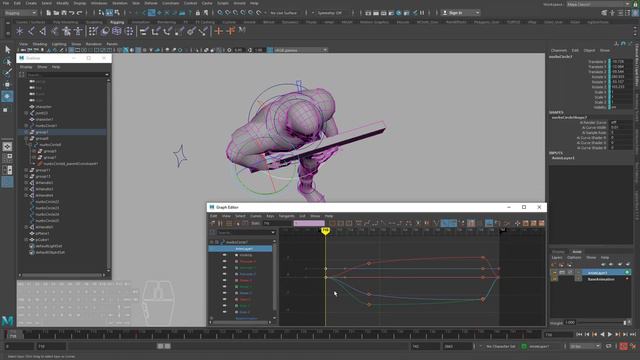Click the padlock lock-selection icon in status line
The image size is (640, 360).
click(198, 13)
